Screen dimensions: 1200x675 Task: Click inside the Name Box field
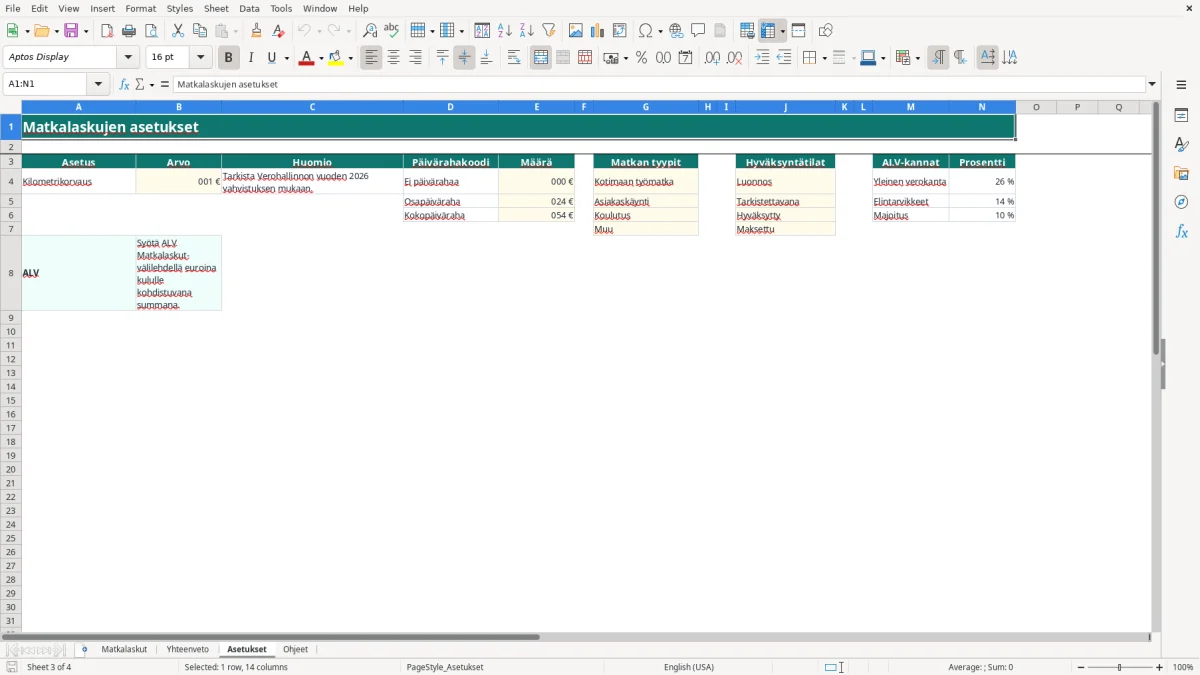click(x=46, y=84)
